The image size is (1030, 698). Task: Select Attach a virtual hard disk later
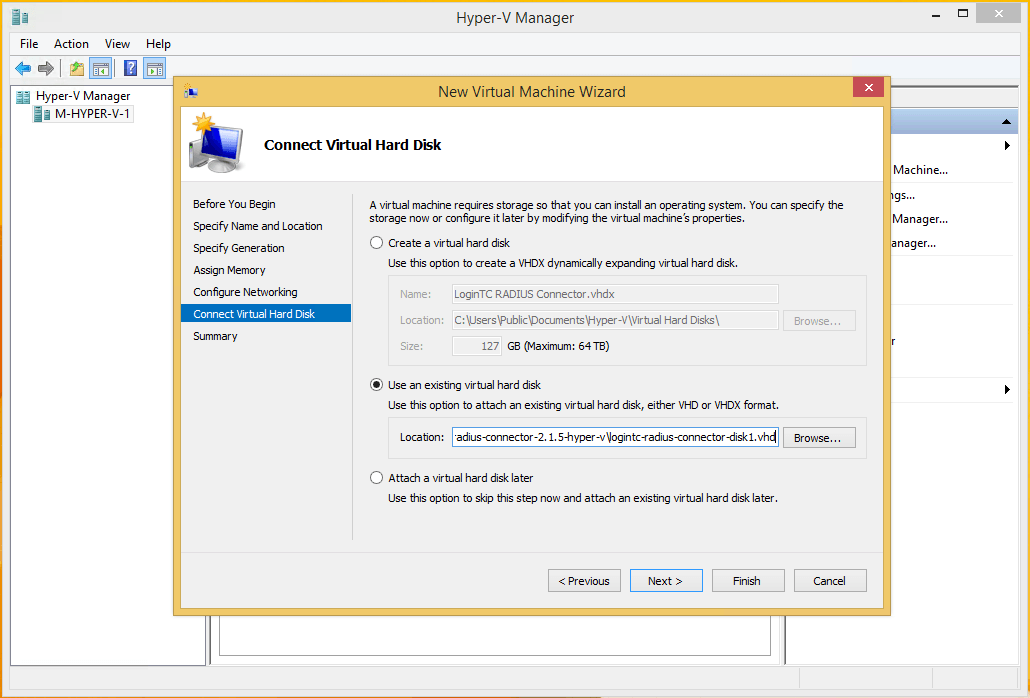click(x=376, y=478)
